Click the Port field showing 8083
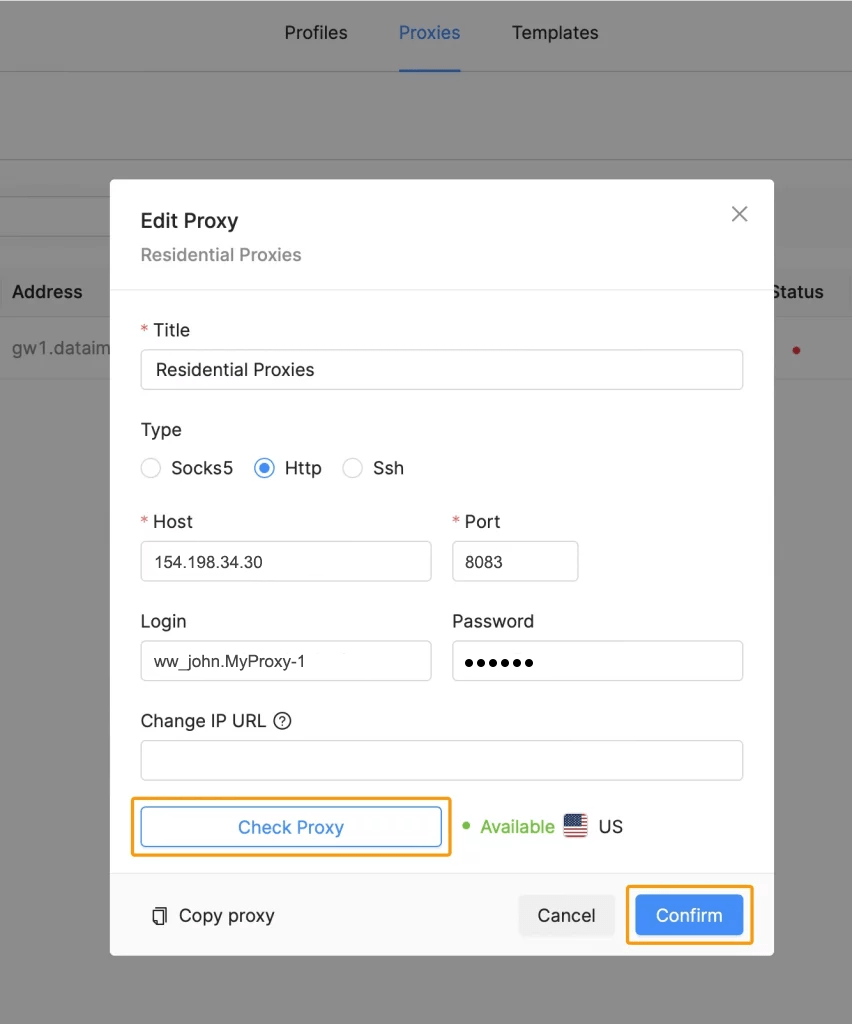852x1024 pixels. click(x=515, y=561)
